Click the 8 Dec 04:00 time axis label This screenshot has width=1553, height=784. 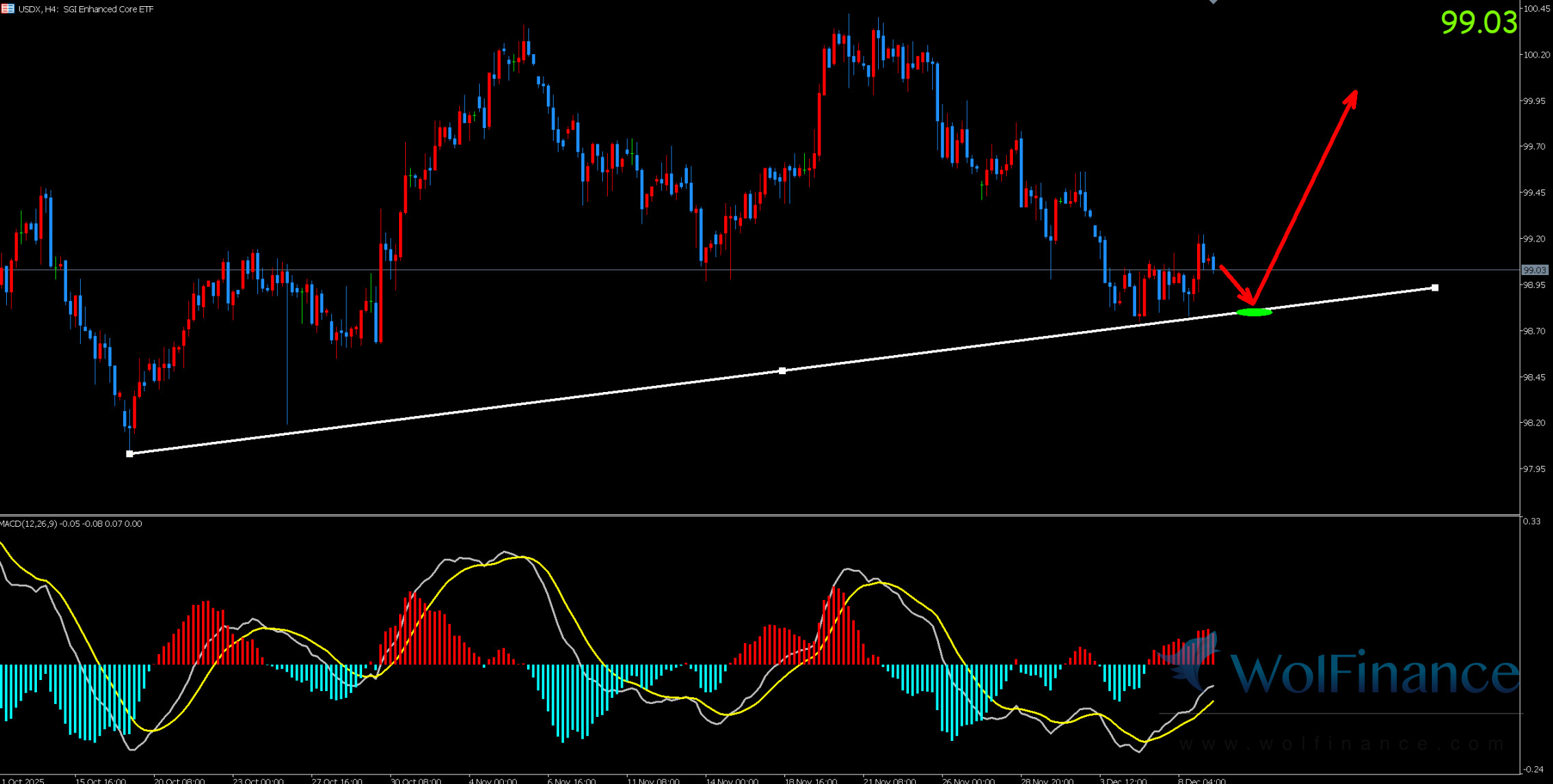(1201, 780)
